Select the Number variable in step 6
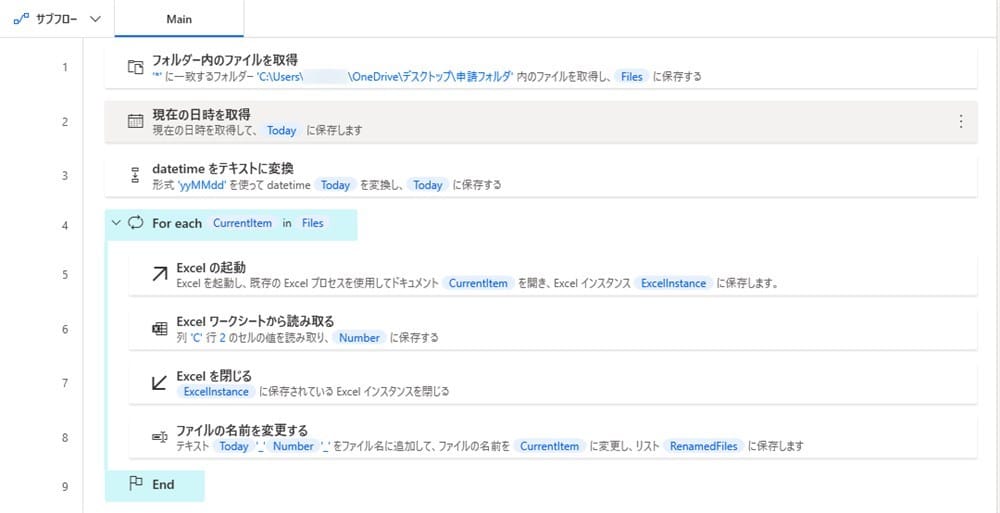The height and width of the screenshot is (513, 1000). (359, 338)
